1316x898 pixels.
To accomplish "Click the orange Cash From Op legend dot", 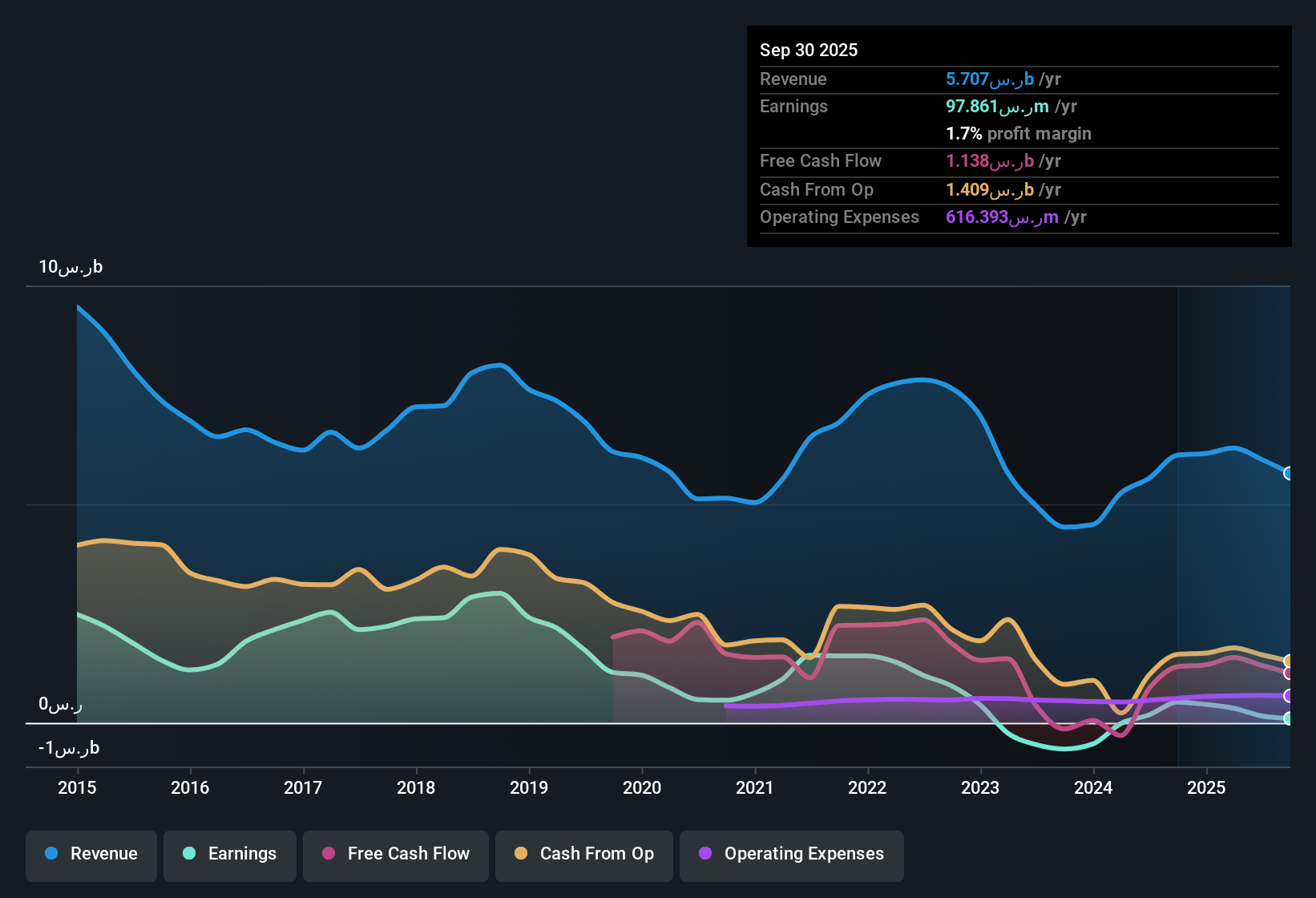I will pyautogui.click(x=520, y=854).
